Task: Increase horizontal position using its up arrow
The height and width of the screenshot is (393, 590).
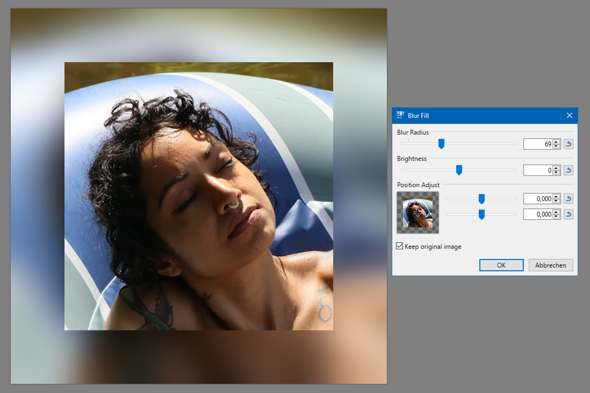Action: click(556, 196)
